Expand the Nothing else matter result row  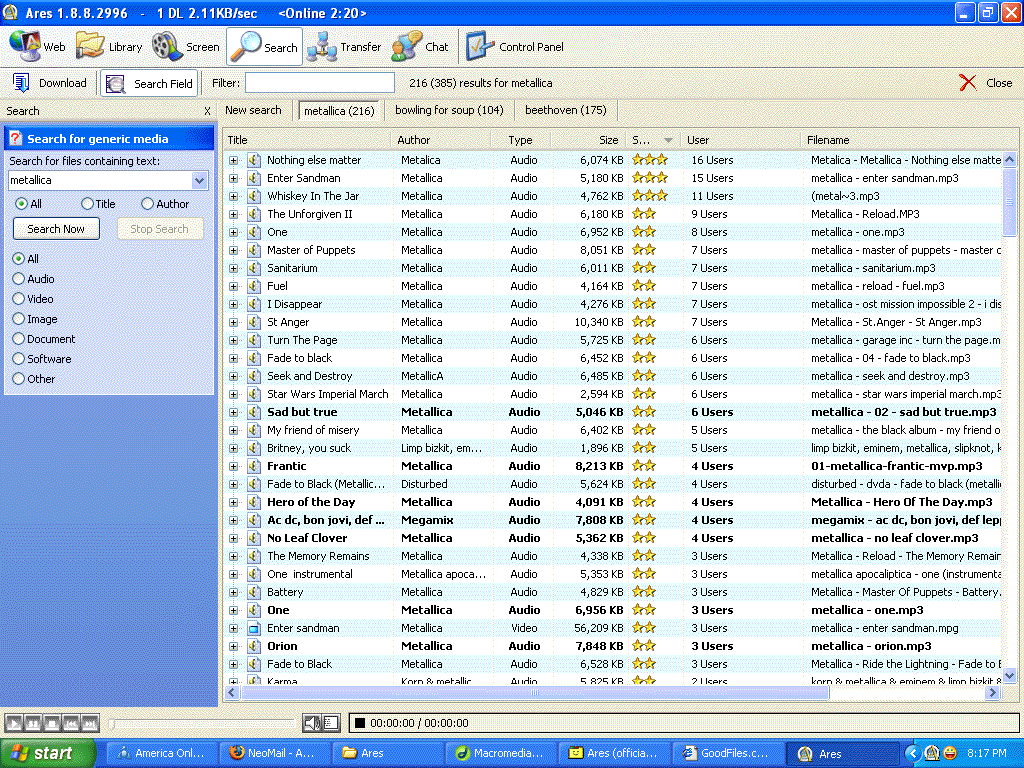234,160
